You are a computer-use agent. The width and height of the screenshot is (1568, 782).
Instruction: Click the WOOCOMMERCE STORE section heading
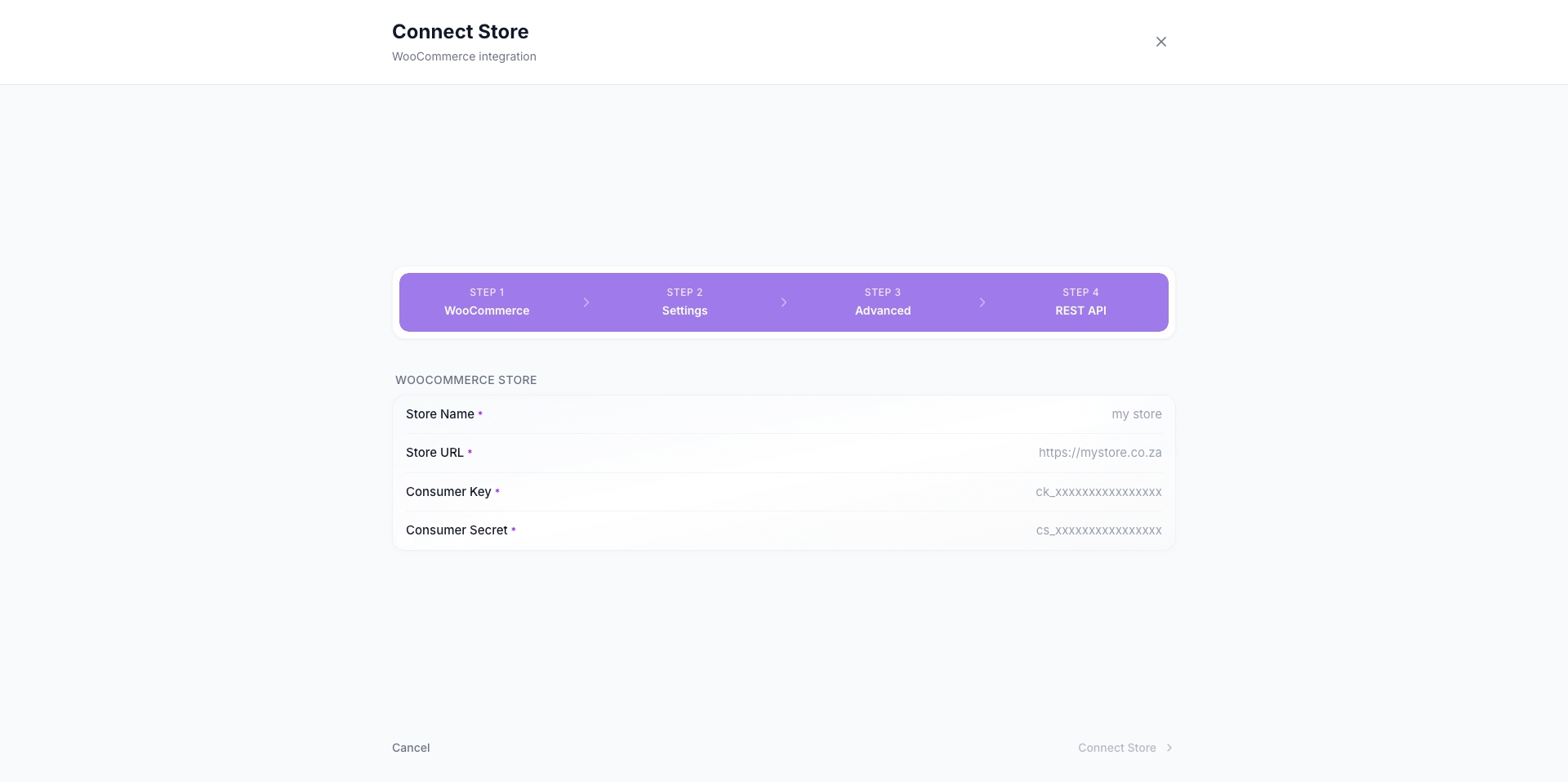(x=465, y=380)
